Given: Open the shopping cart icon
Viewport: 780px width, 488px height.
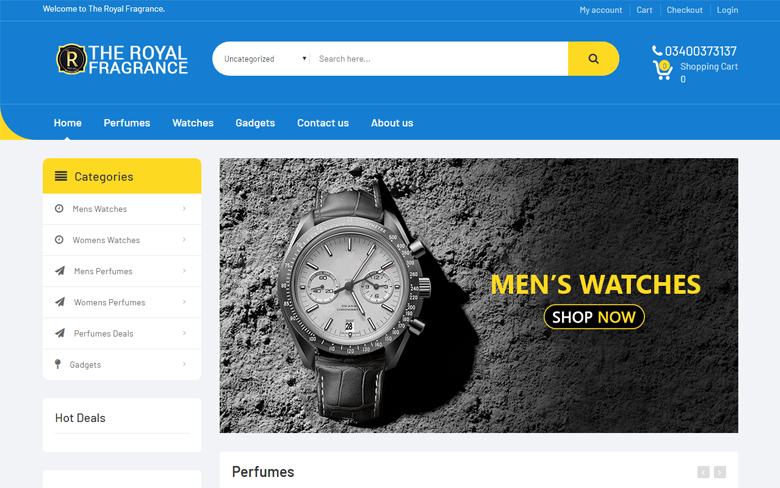Looking at the screenshot, I should tap(662, 70).
